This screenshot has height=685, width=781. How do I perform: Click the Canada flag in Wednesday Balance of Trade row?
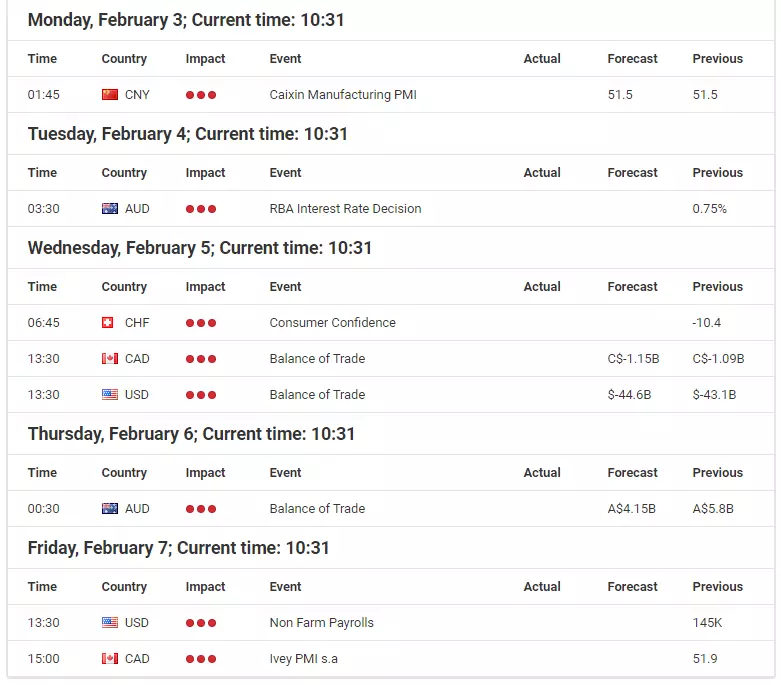(110, 359)
